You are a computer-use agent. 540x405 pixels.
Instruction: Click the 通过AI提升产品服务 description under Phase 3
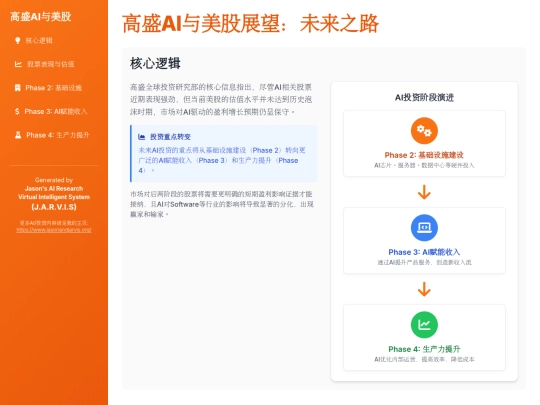click(x=424, y=262)
